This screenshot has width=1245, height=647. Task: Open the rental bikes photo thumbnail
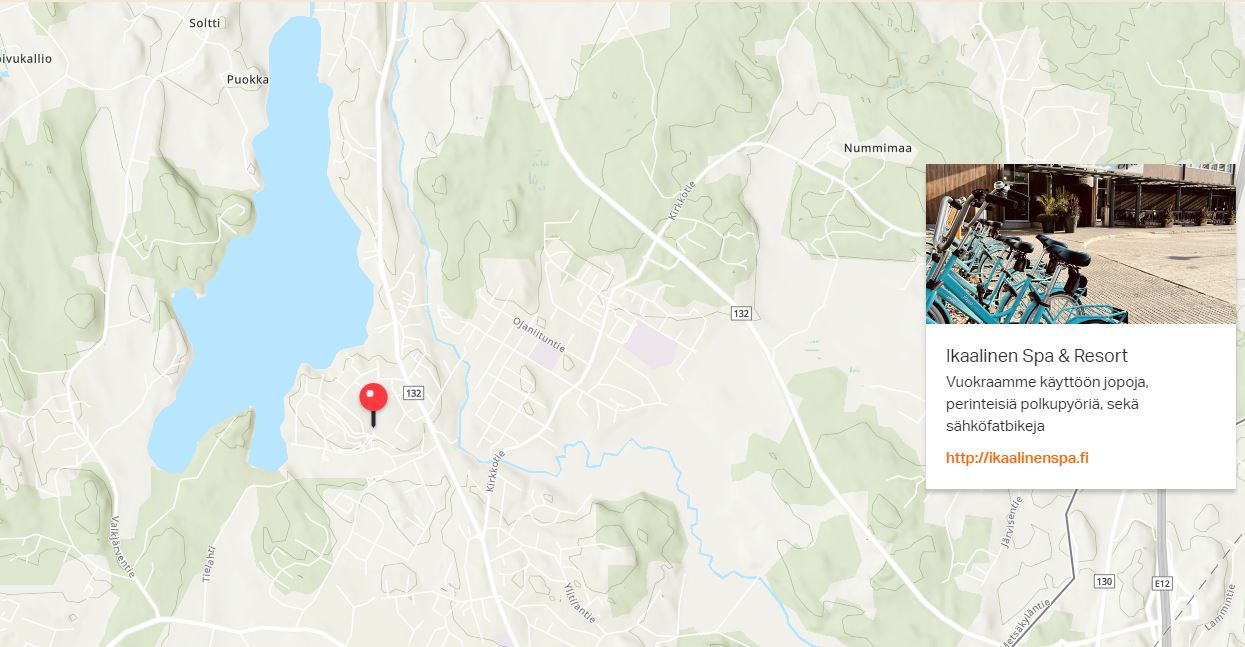[x=1081, y=244]
